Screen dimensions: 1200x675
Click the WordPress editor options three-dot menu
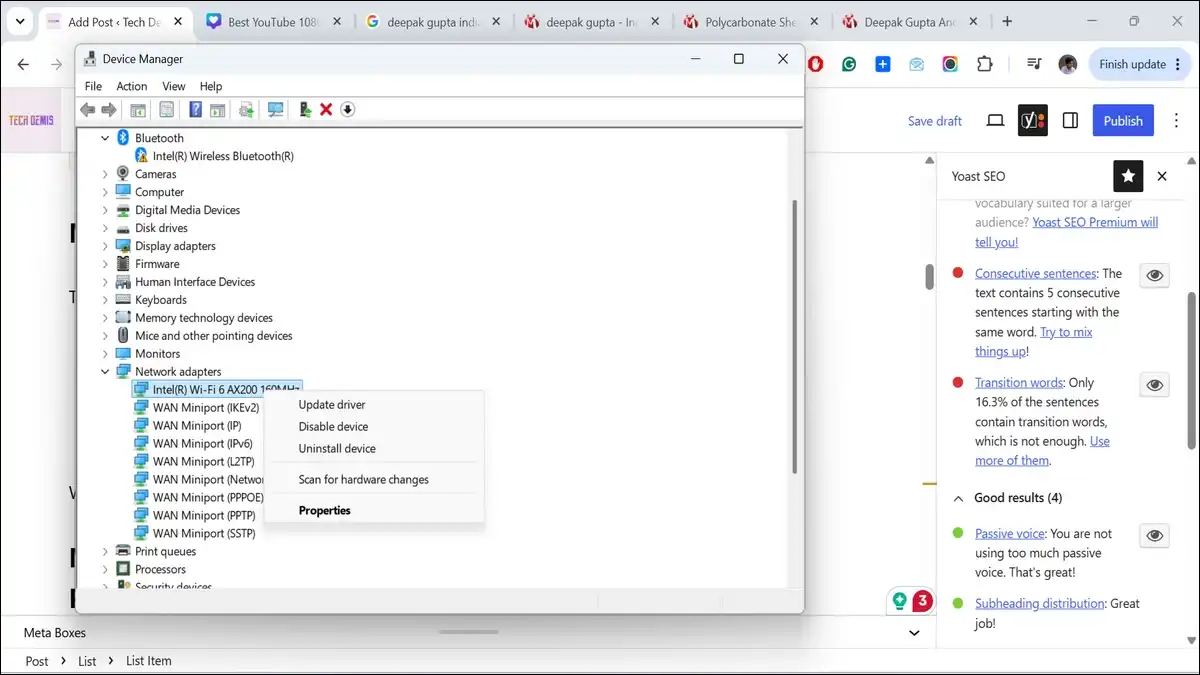coord(1177,121)
